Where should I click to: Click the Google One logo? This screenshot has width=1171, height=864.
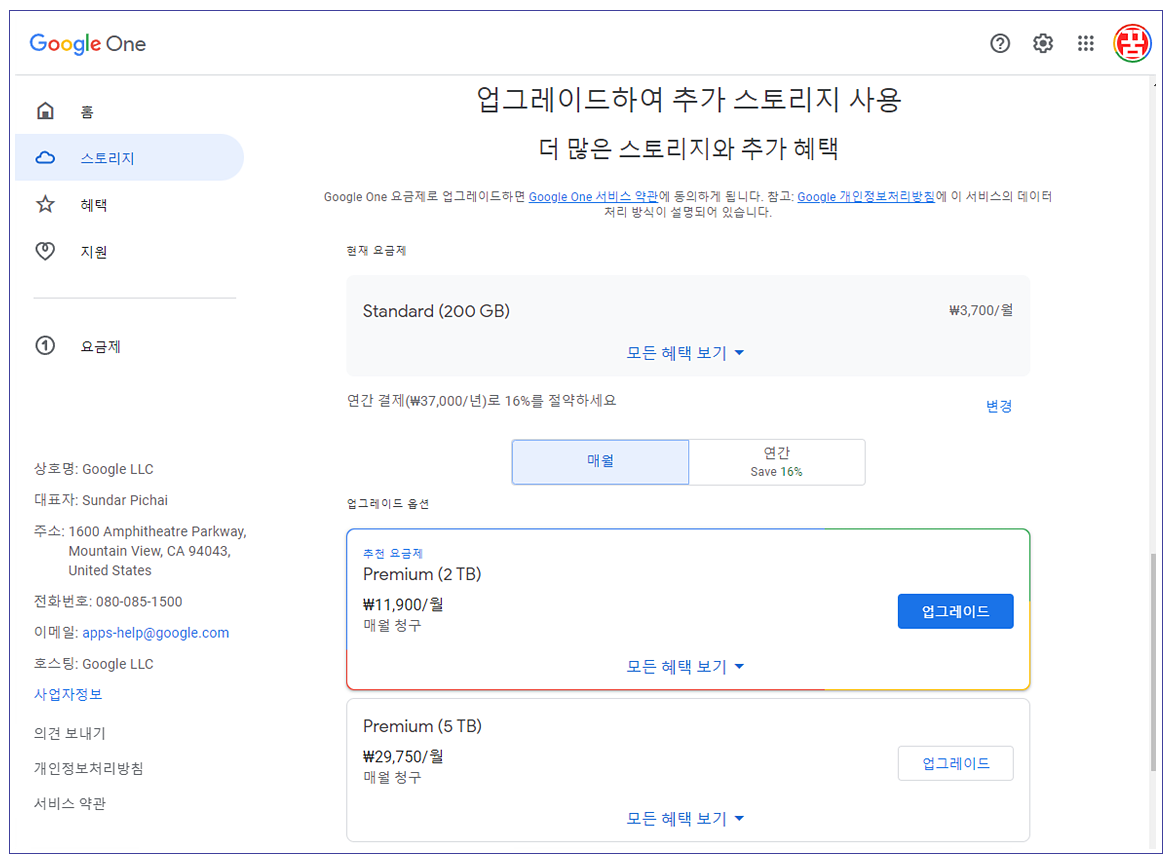click(x=87, y=44)
